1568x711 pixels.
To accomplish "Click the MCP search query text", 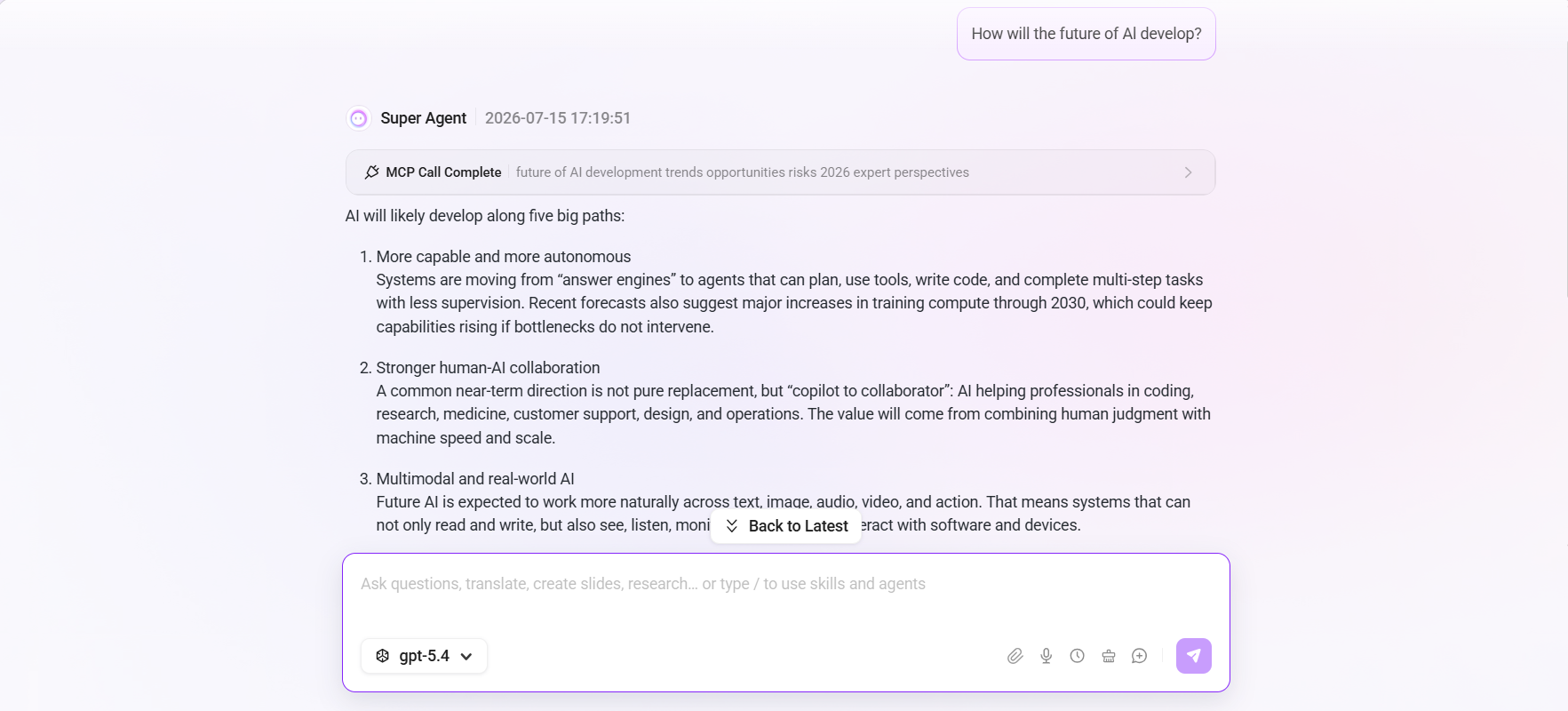I will [743, 172].
